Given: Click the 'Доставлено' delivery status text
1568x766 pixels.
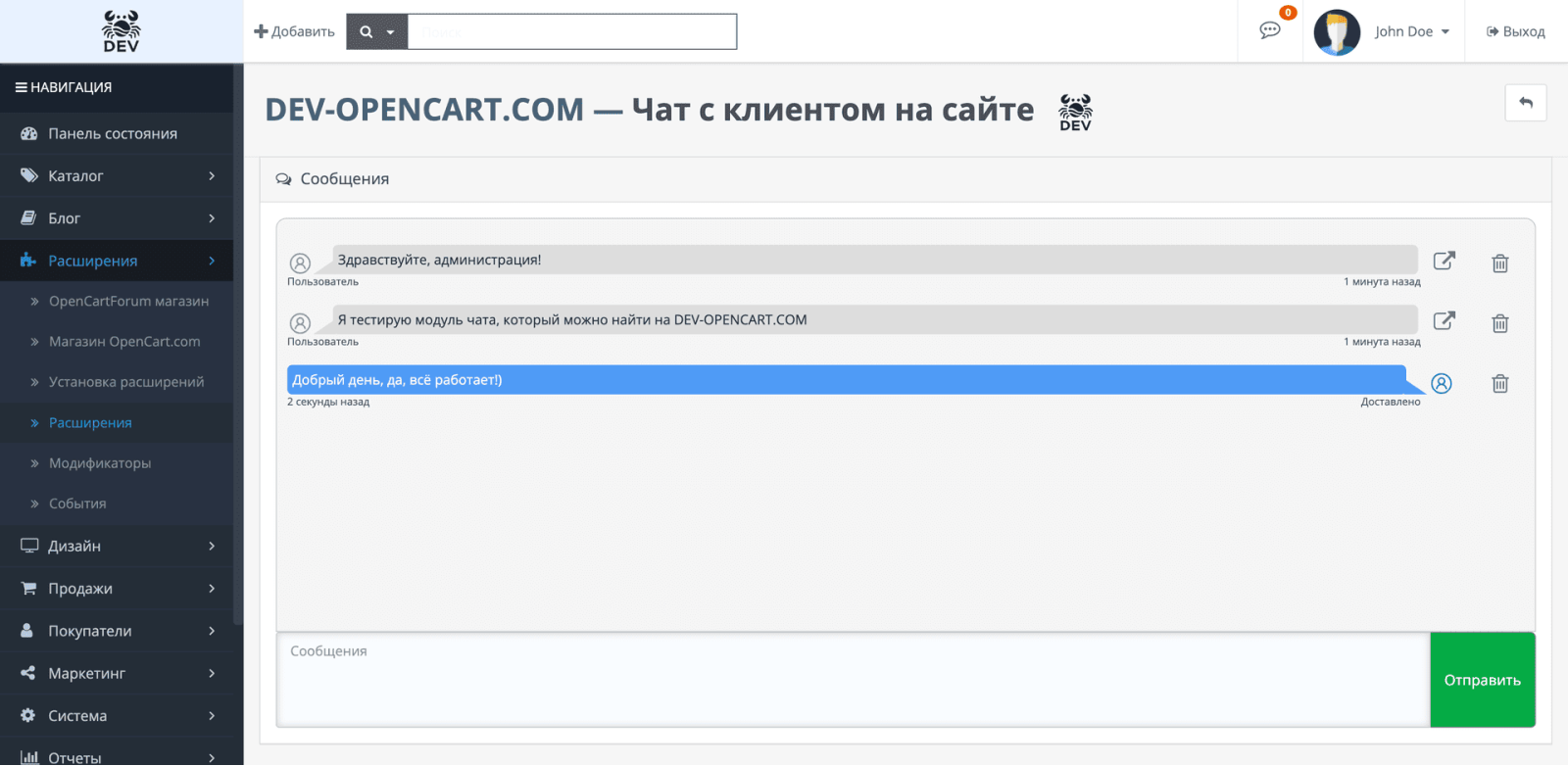Looking at the screenshot, I should click(x=1390, y=402).
